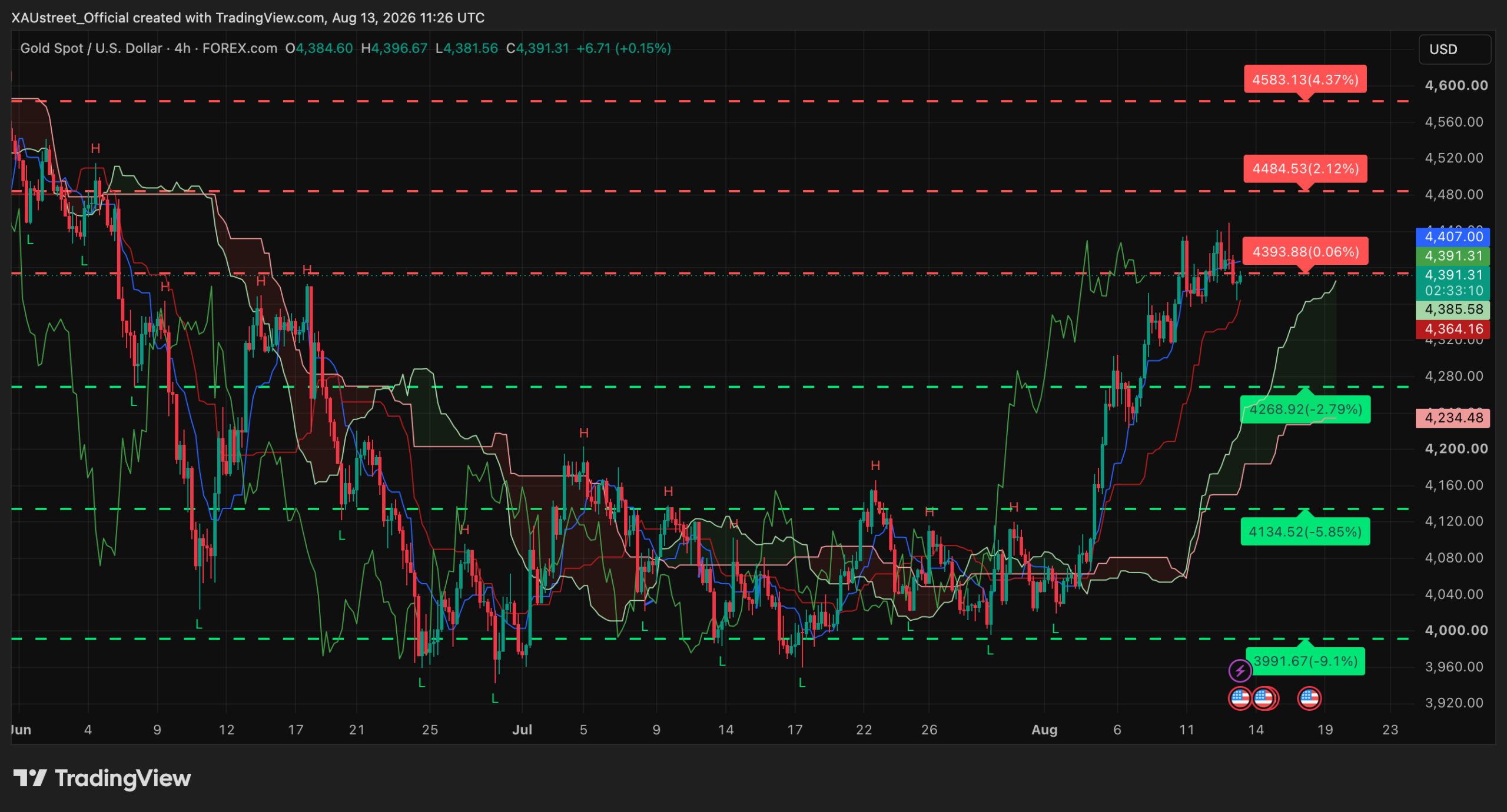Click the 22 label on date axis
The height and width of the screenshot is (812, 1507).
(864, 730)
